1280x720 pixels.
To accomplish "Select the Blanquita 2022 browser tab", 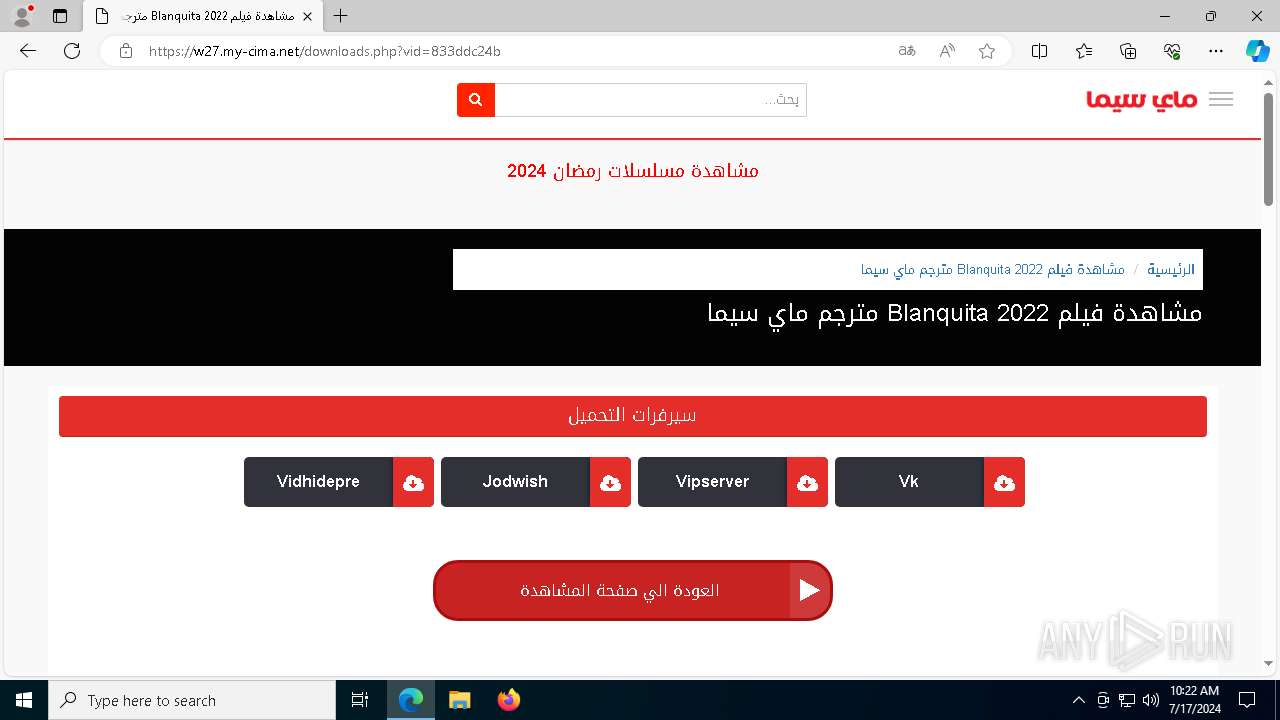I will [203, 17].
